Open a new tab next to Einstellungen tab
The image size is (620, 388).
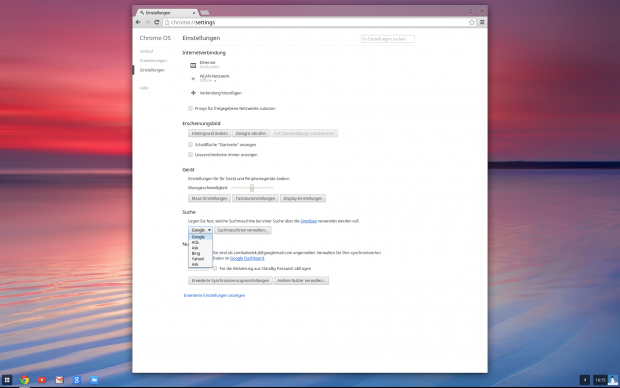[x=204, y=13]
